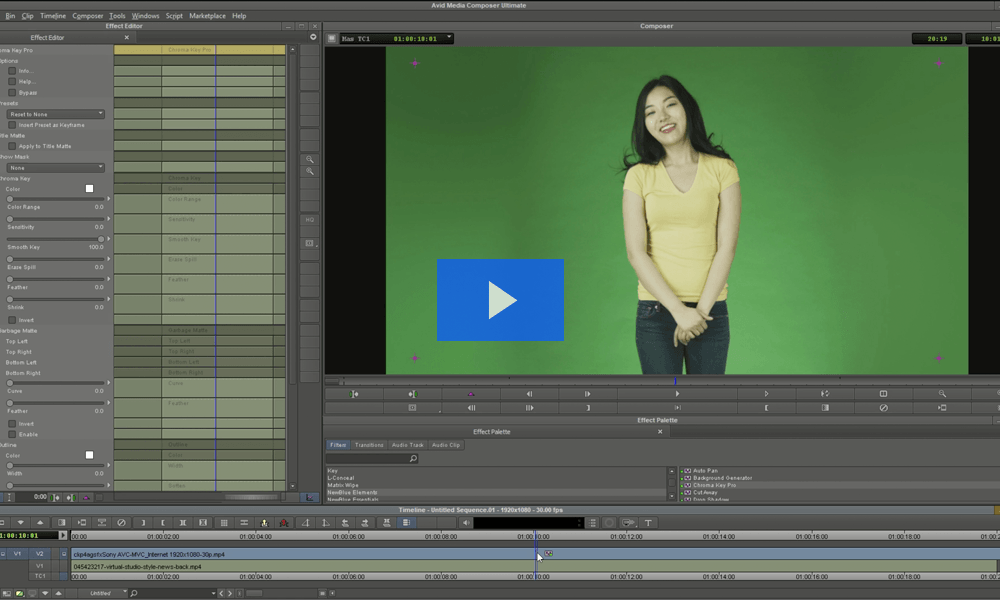This screenshot has height=600, width=1000.
Task: Click the search magnifier in Effect Palette
Action: click(x=413, y=458)
